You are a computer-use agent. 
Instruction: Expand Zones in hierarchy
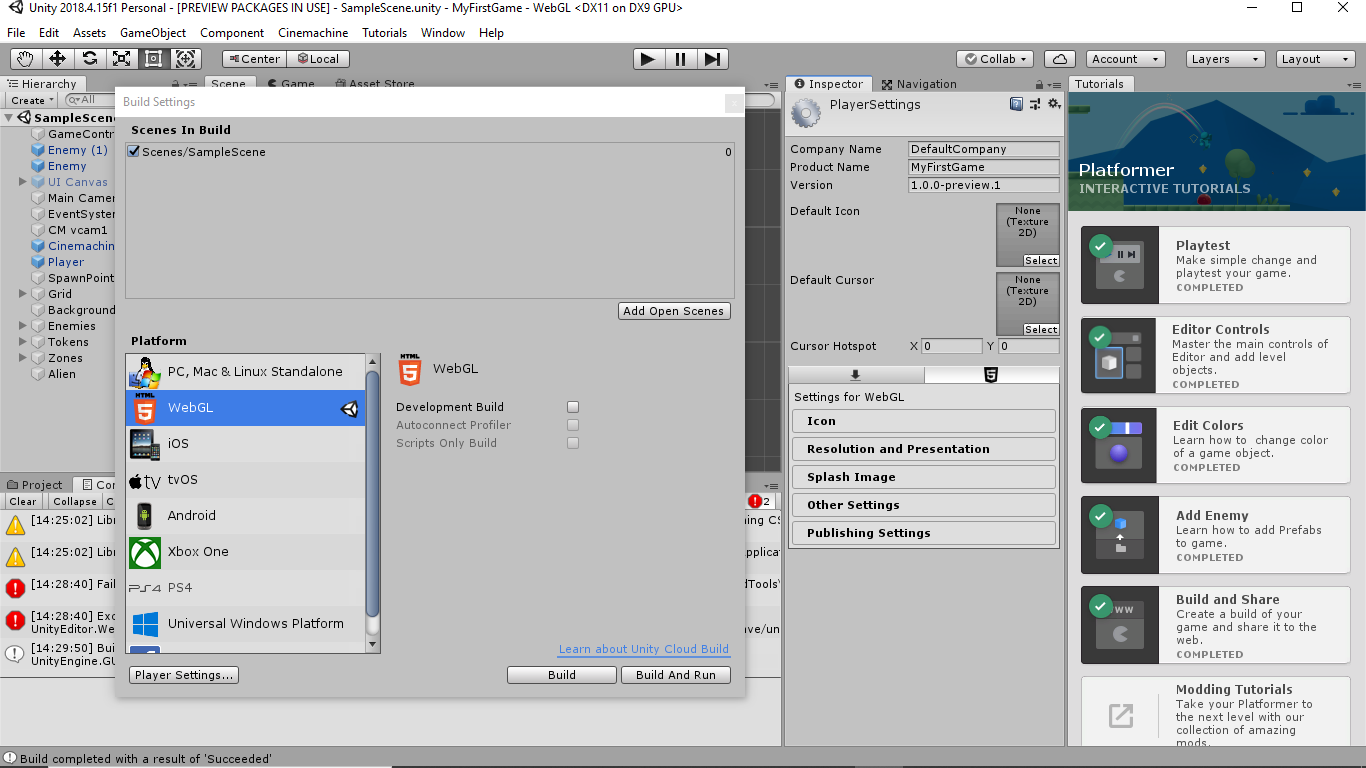click(23, 358)
